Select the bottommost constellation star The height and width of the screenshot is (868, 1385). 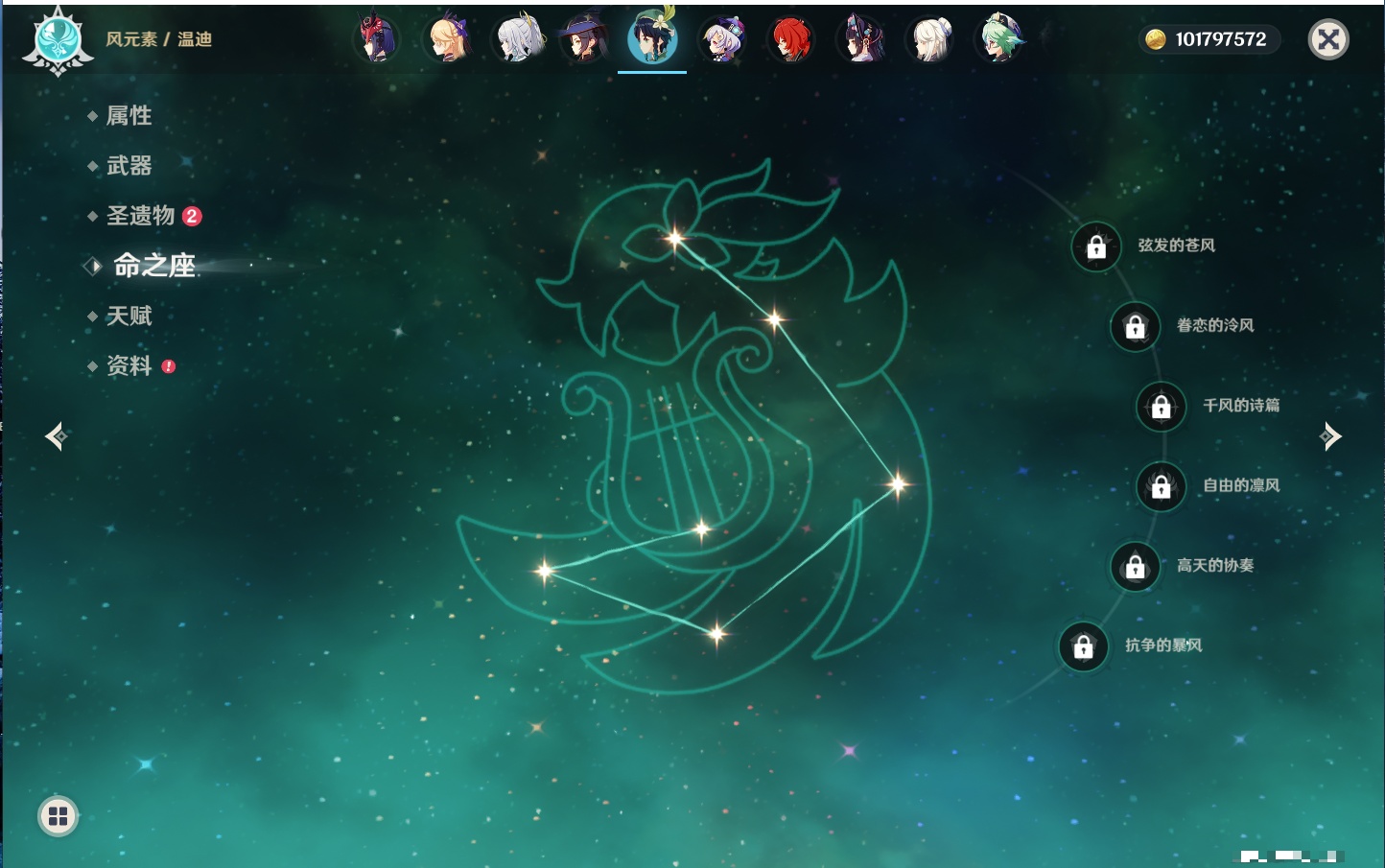pos(716,632)
